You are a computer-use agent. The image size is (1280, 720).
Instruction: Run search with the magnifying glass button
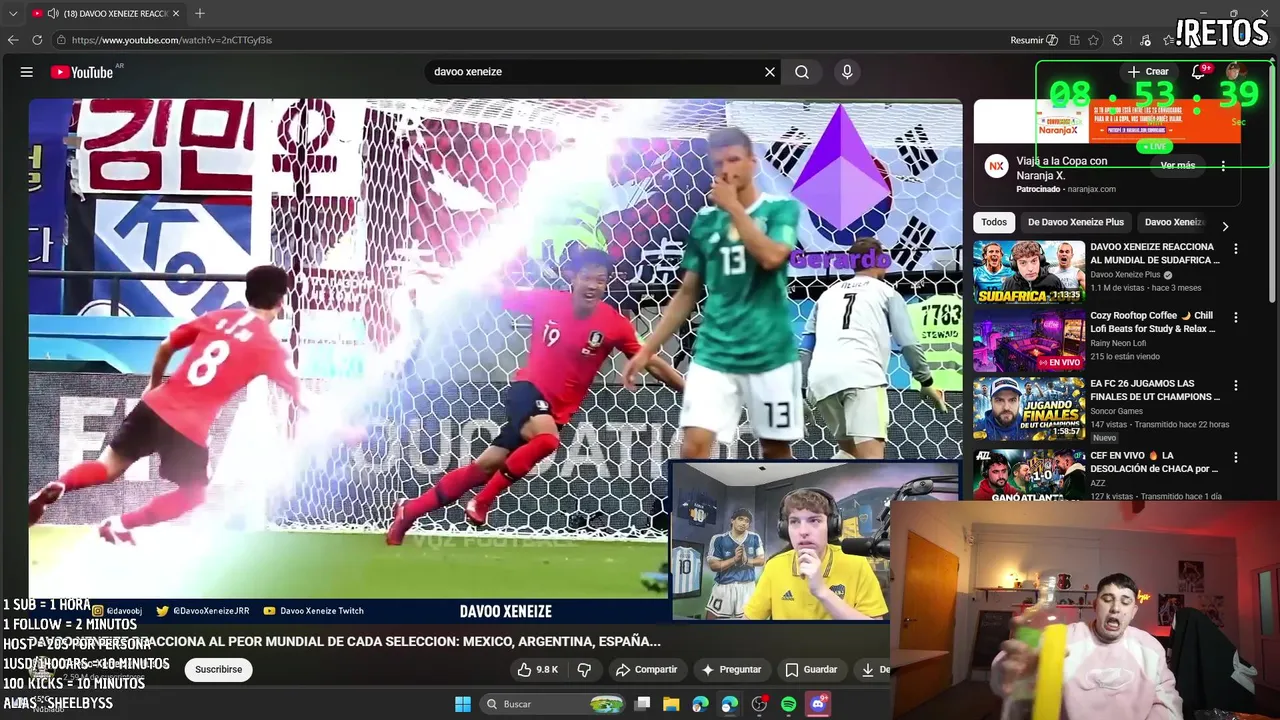[x=802, y=72]
